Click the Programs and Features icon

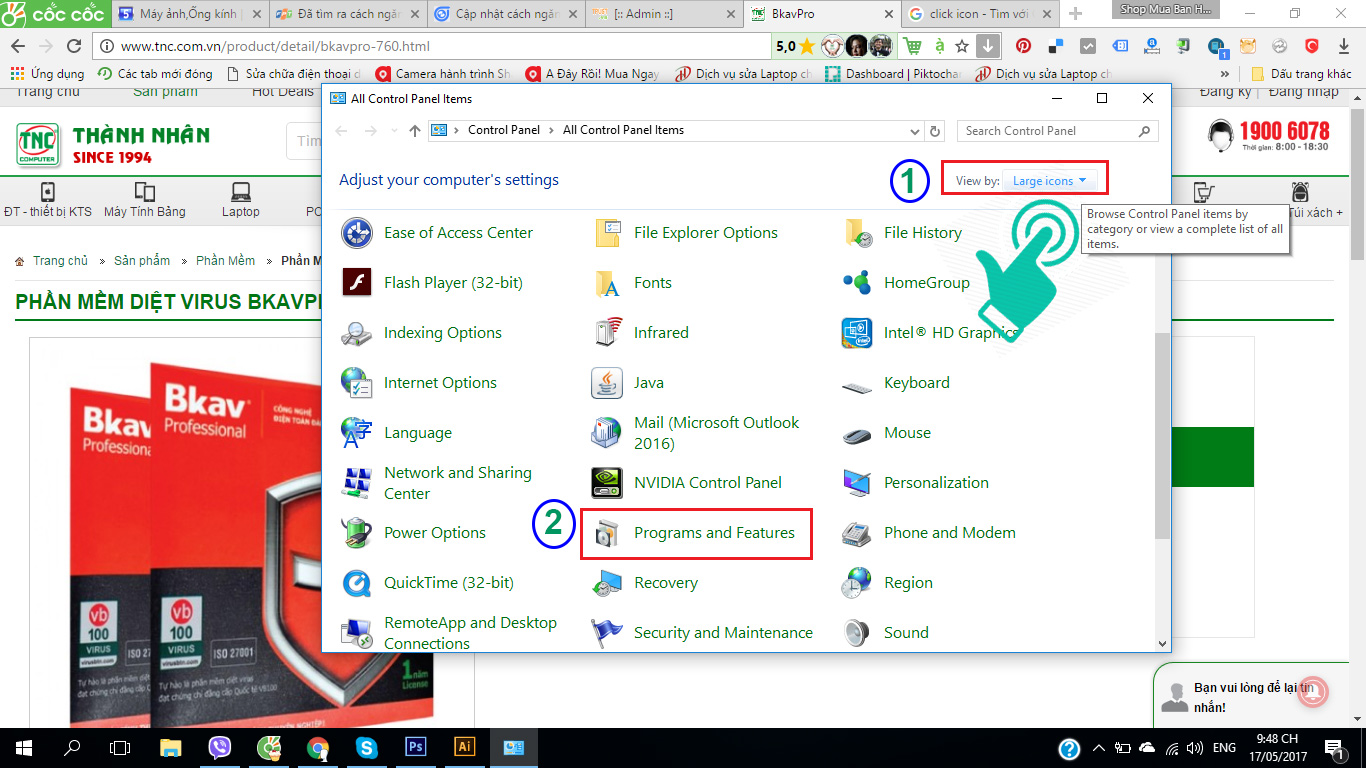point(607,533)
